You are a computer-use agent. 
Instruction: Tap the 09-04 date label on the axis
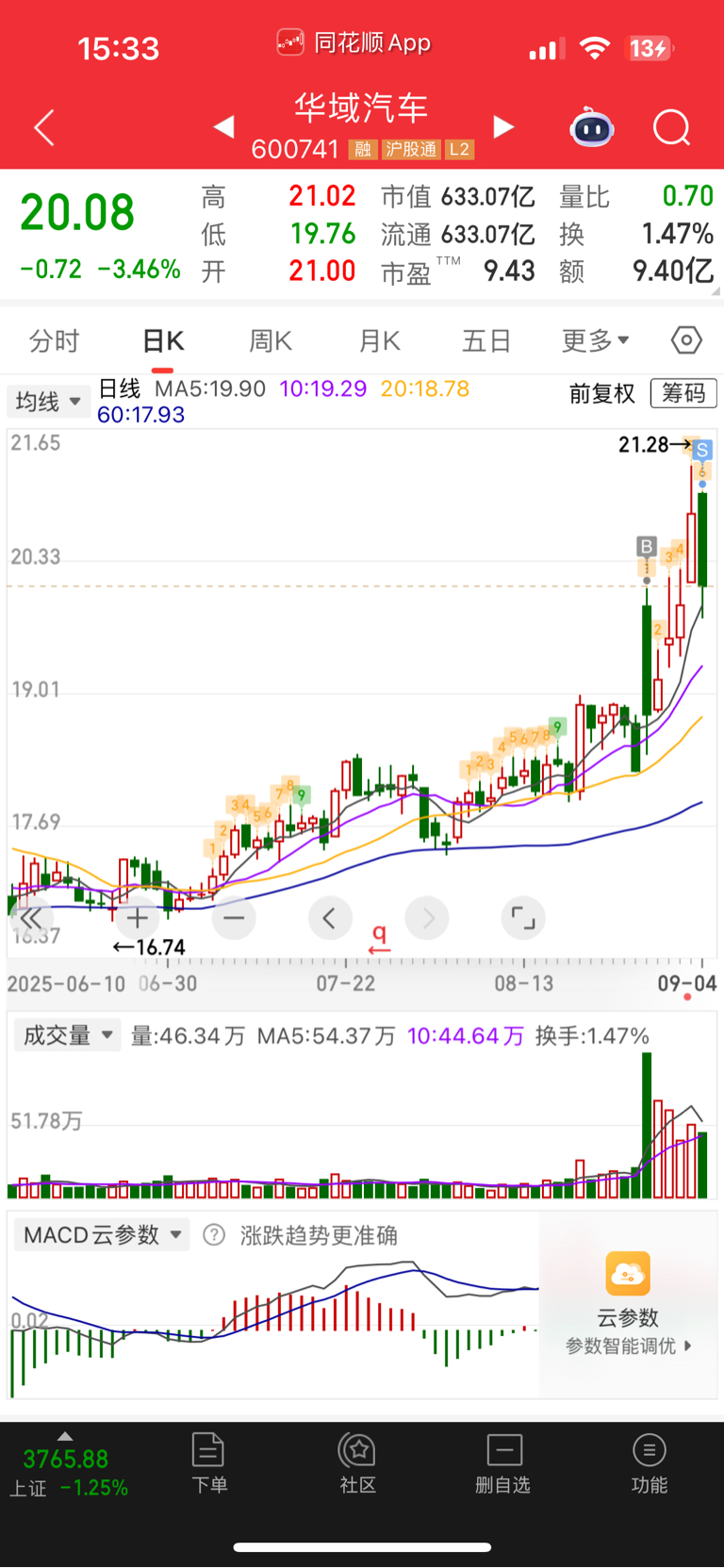(687, 983)
